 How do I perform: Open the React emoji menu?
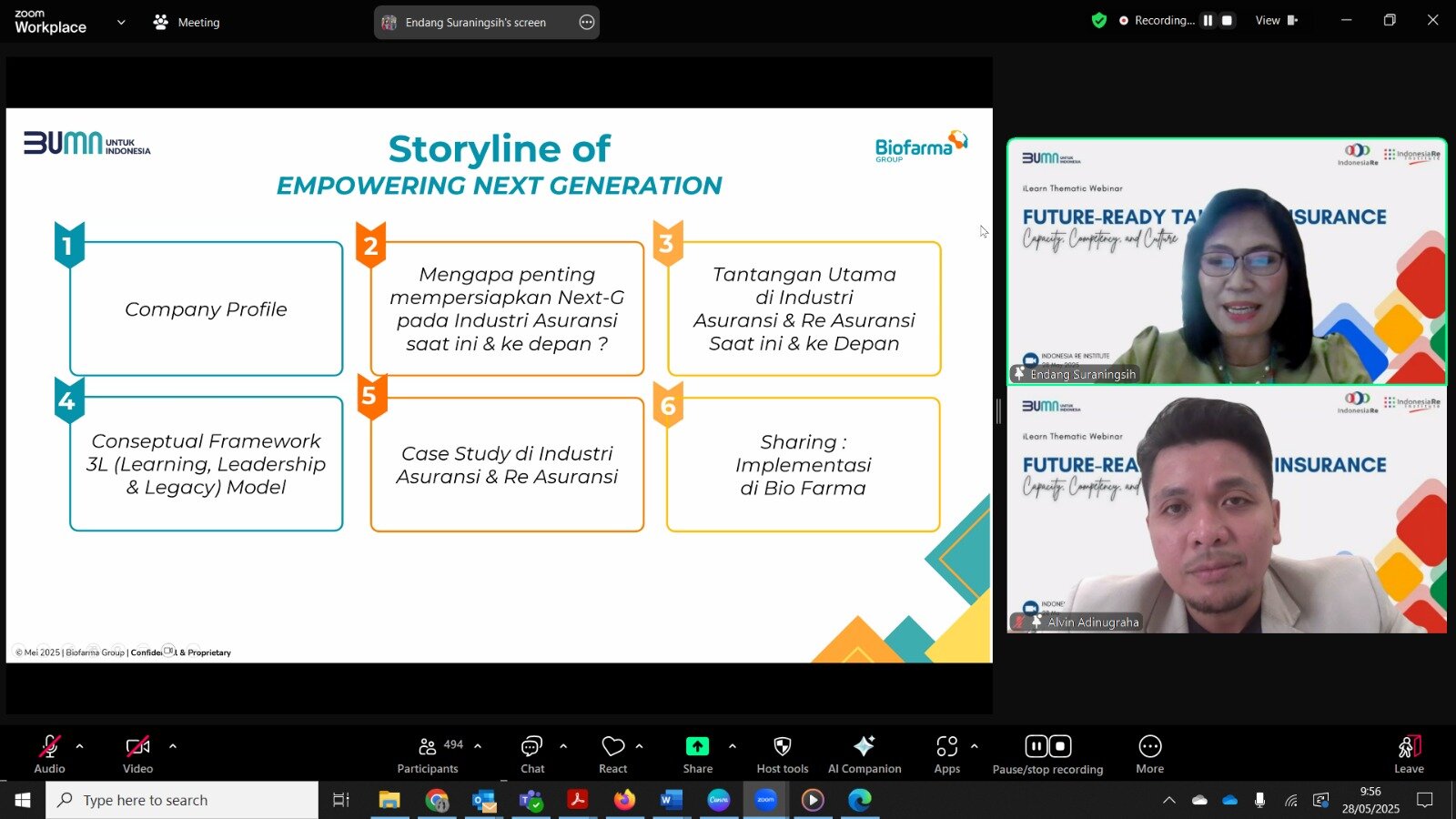point(613,755)
